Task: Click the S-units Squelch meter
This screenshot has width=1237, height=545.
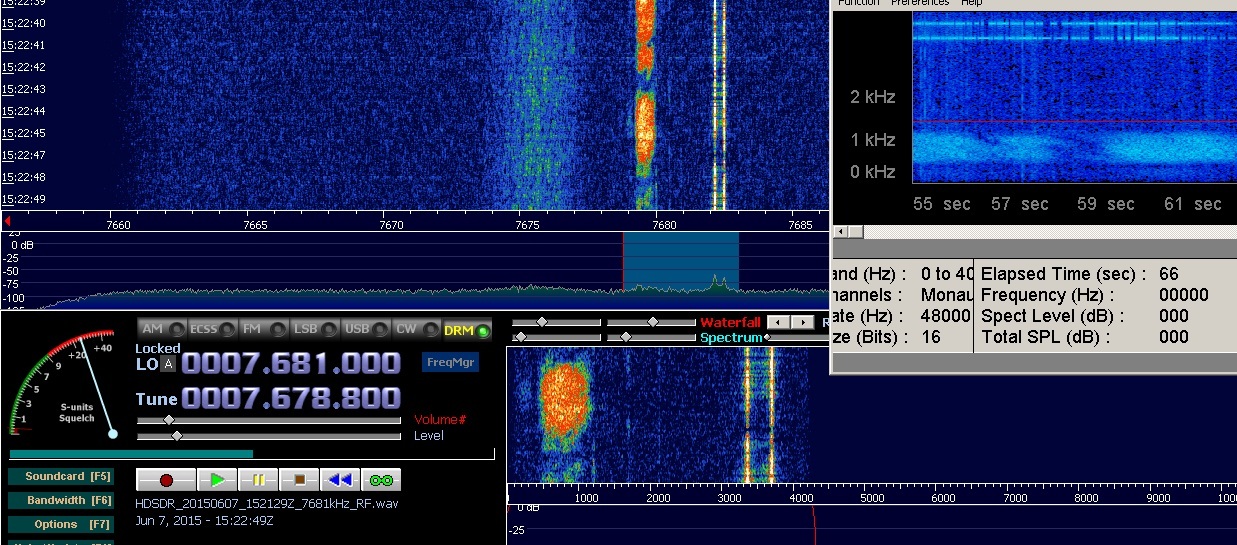Action: pyautogui.click(x=63, y=385)
